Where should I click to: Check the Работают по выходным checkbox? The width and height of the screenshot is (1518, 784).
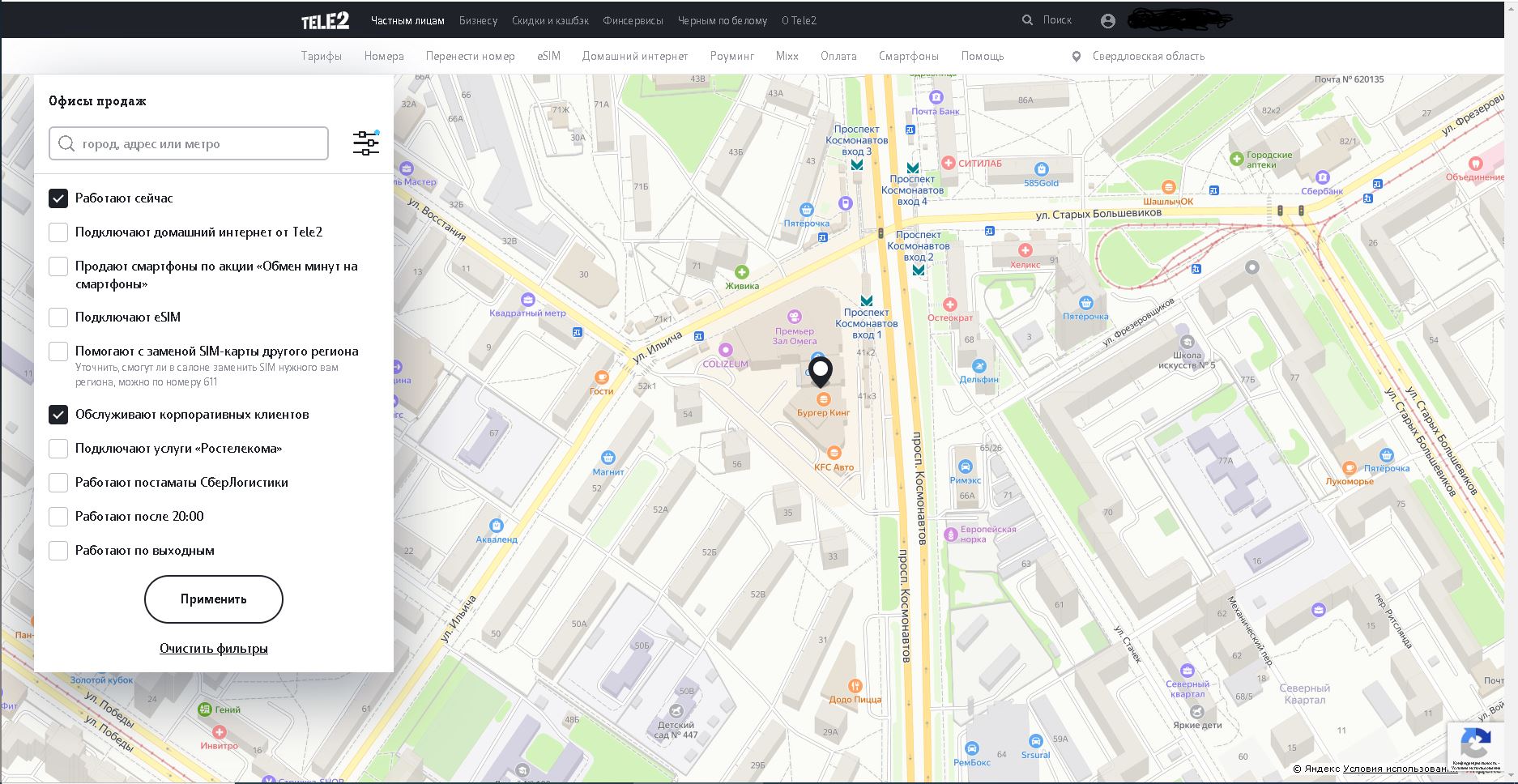pos(58,551)
